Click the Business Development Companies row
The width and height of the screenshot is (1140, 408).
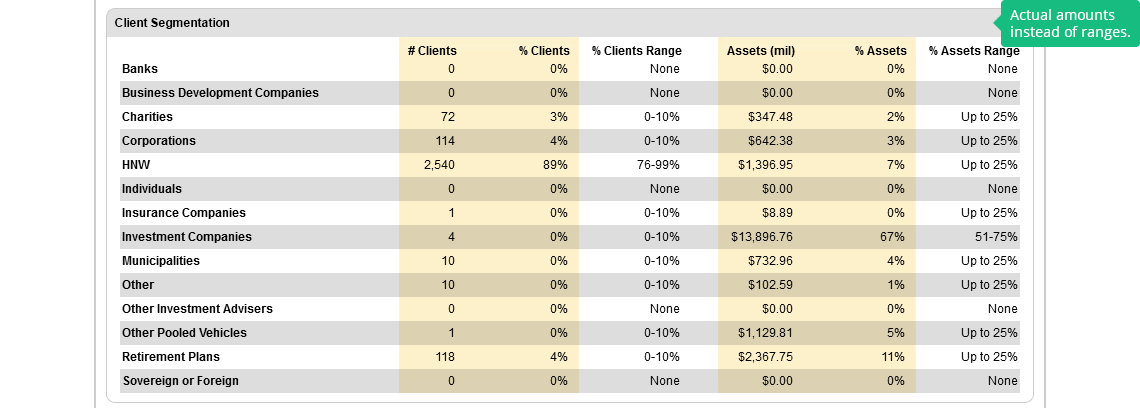220,93
